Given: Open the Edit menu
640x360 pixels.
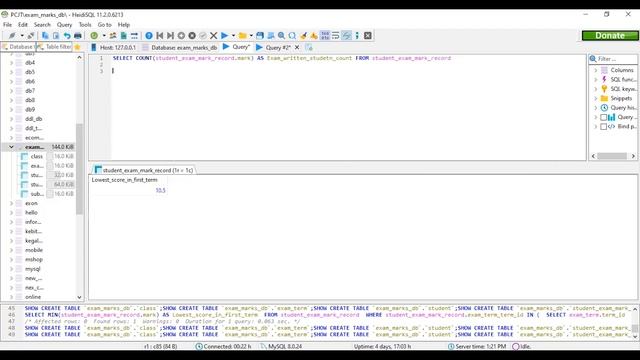Looking at the screenshot, I should pos(23,24).
